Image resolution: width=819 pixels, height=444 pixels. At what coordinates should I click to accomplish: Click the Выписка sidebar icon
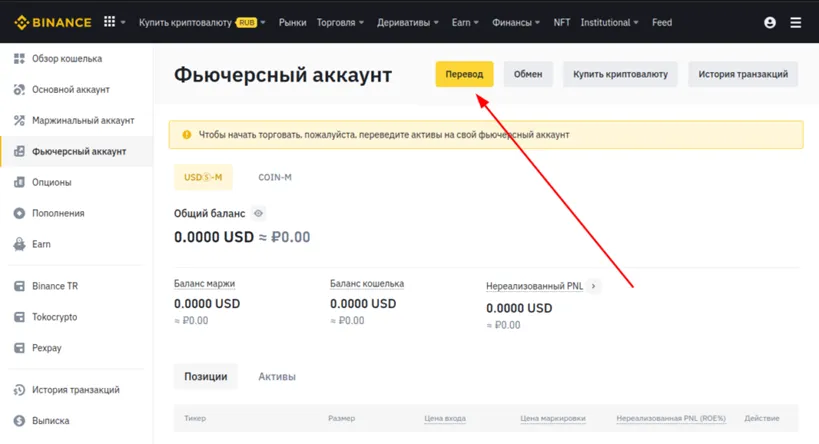[19, 421]
